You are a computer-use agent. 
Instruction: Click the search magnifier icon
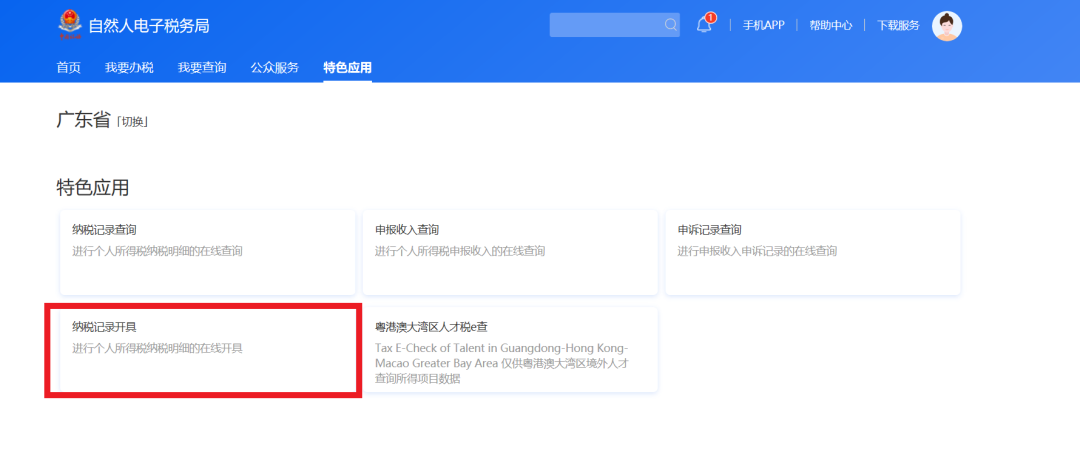pyautogui.click(x=670, y=25)
